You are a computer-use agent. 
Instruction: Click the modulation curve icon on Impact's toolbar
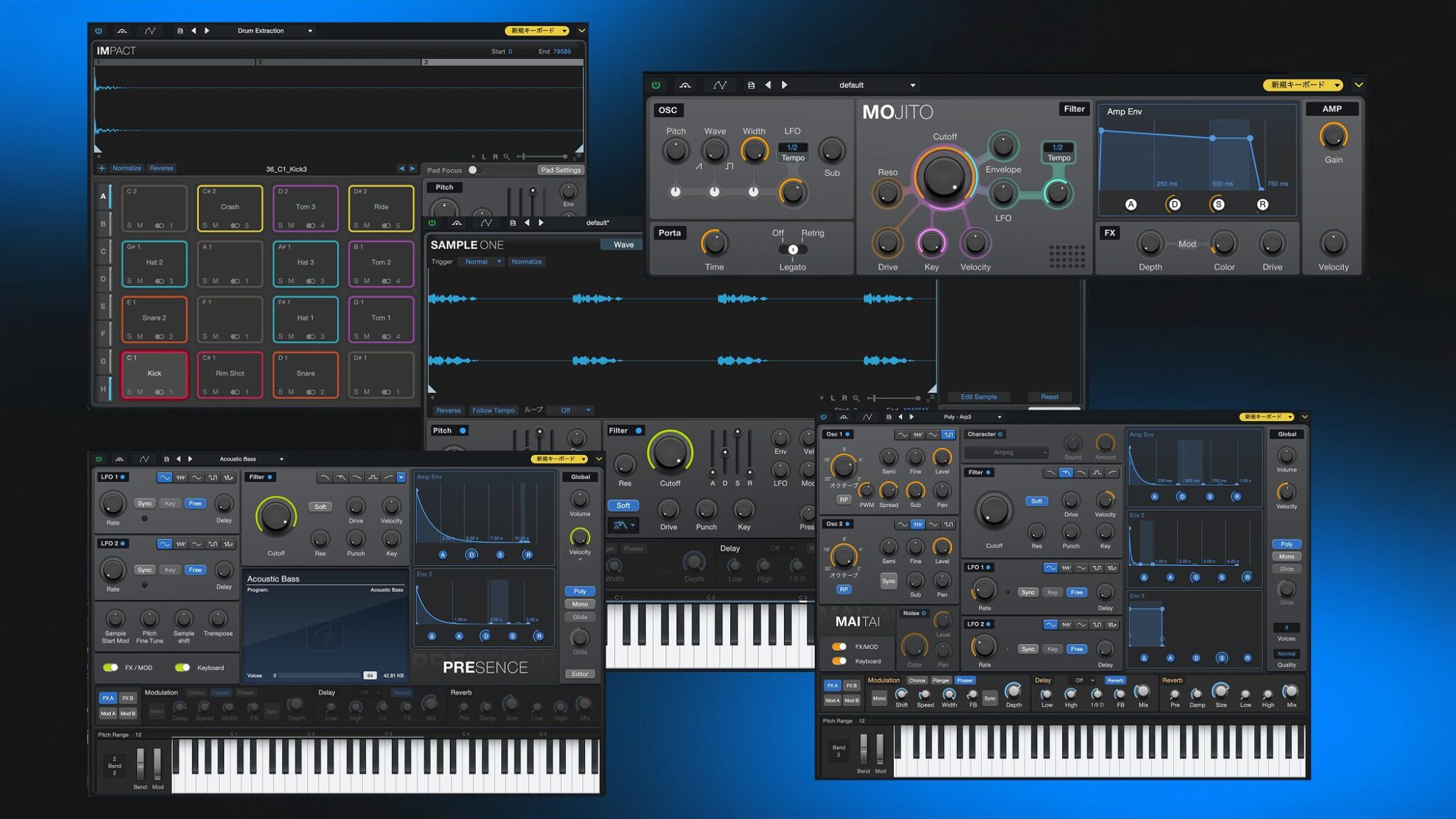pyautogui.click(x=150, y=31)
